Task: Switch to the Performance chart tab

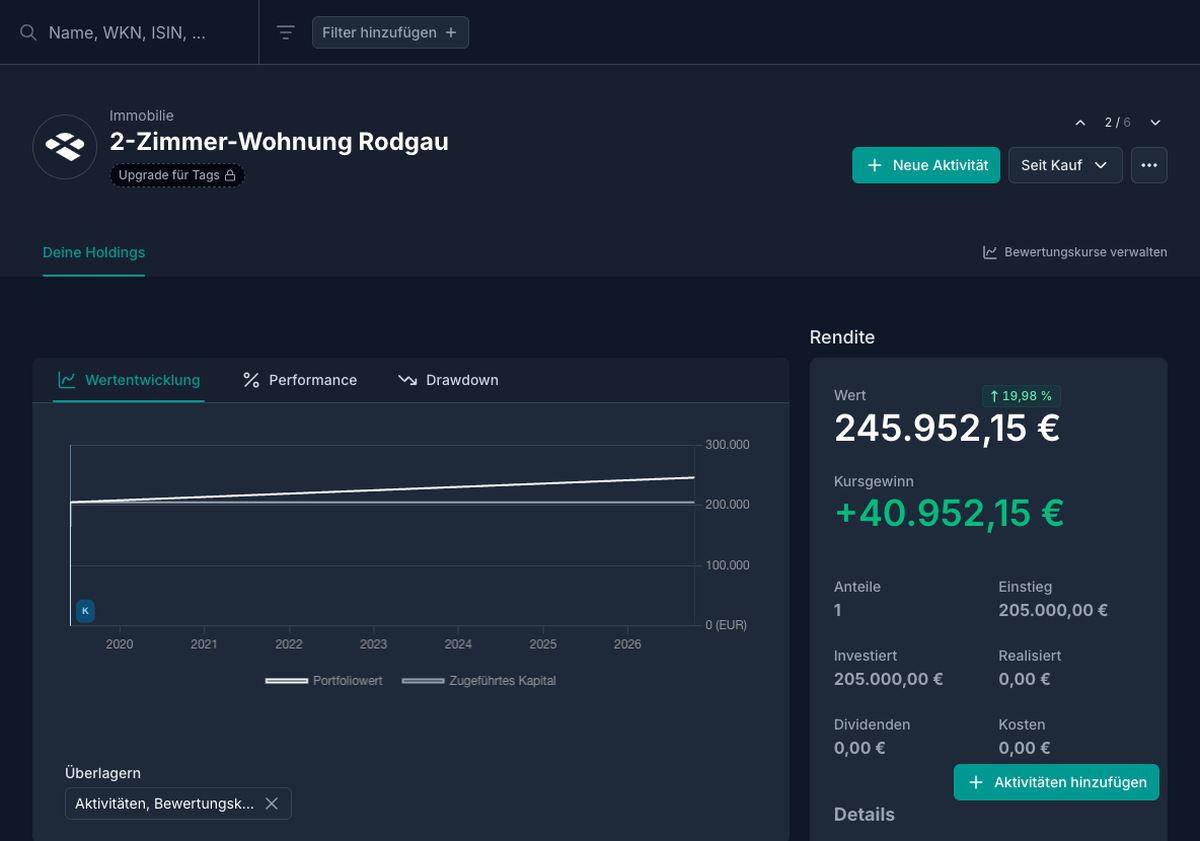Action: click(300, 380)
